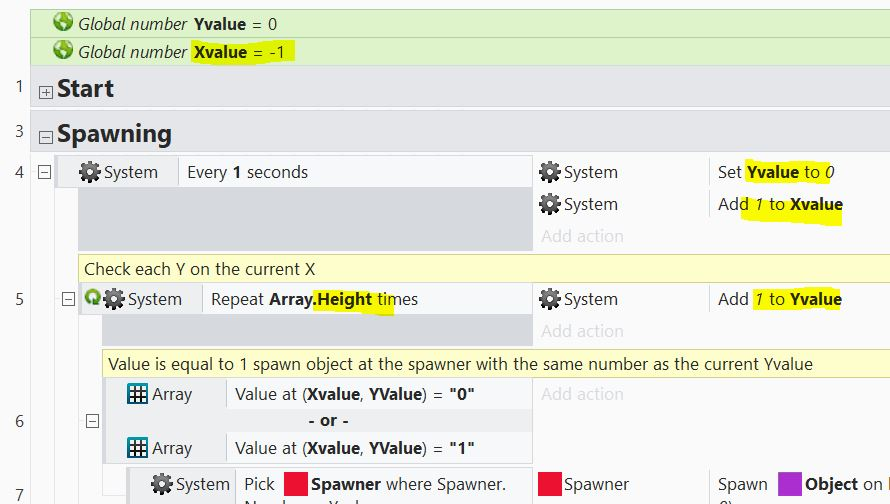Click Array icon for value equals "0" condition

pyautogui.click(x=138, y=394)
